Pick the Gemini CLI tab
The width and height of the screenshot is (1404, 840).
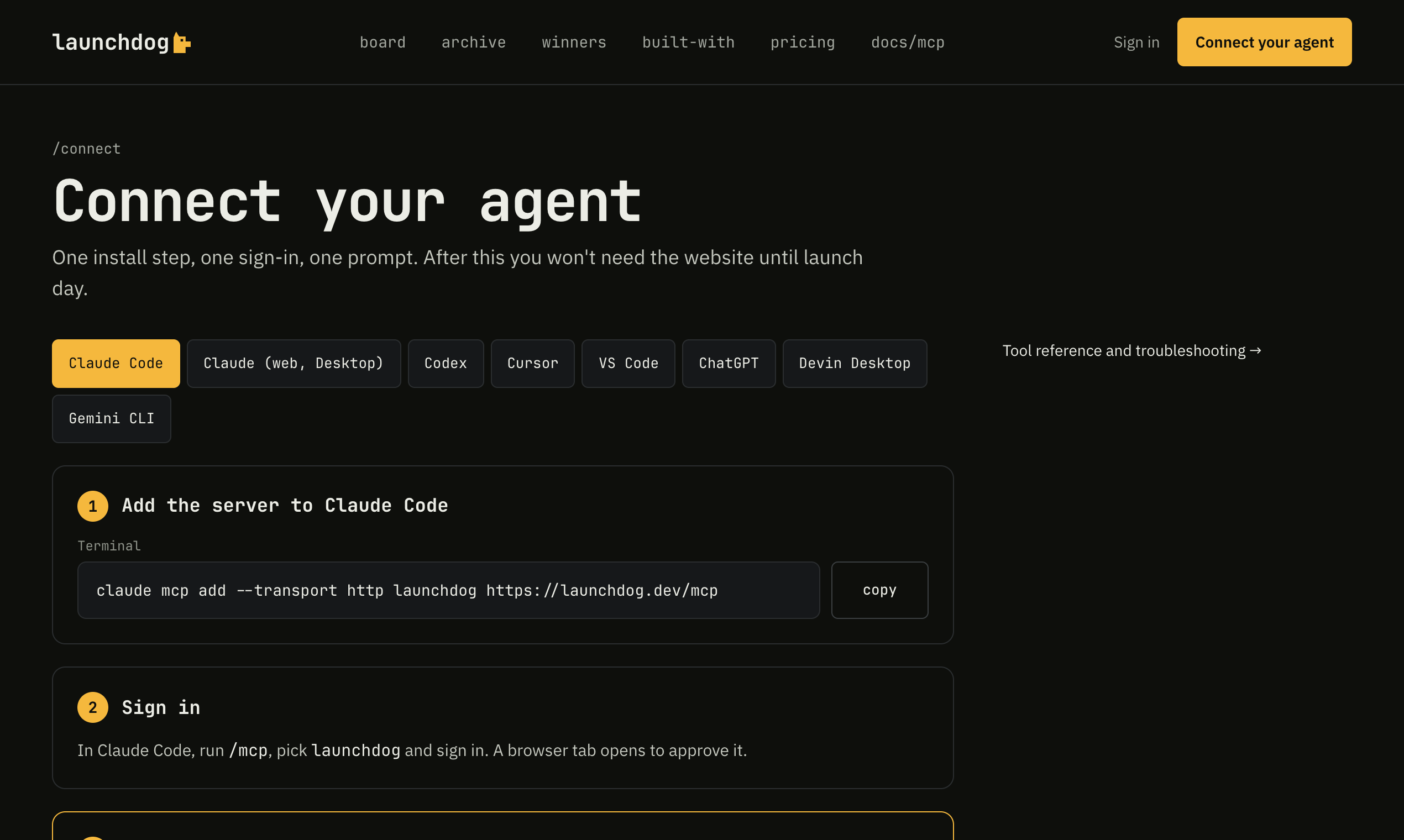tap(112, 419)
